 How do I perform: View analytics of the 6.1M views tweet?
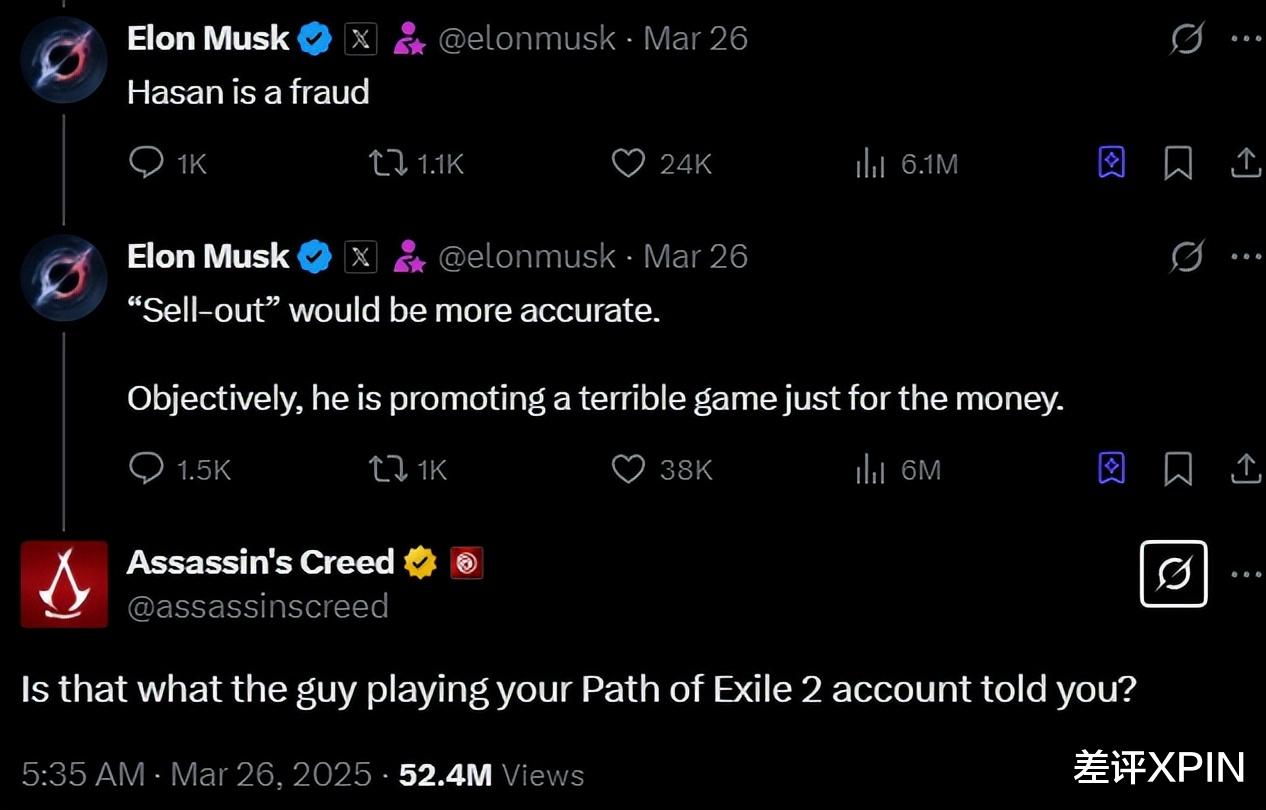[870, 163]
